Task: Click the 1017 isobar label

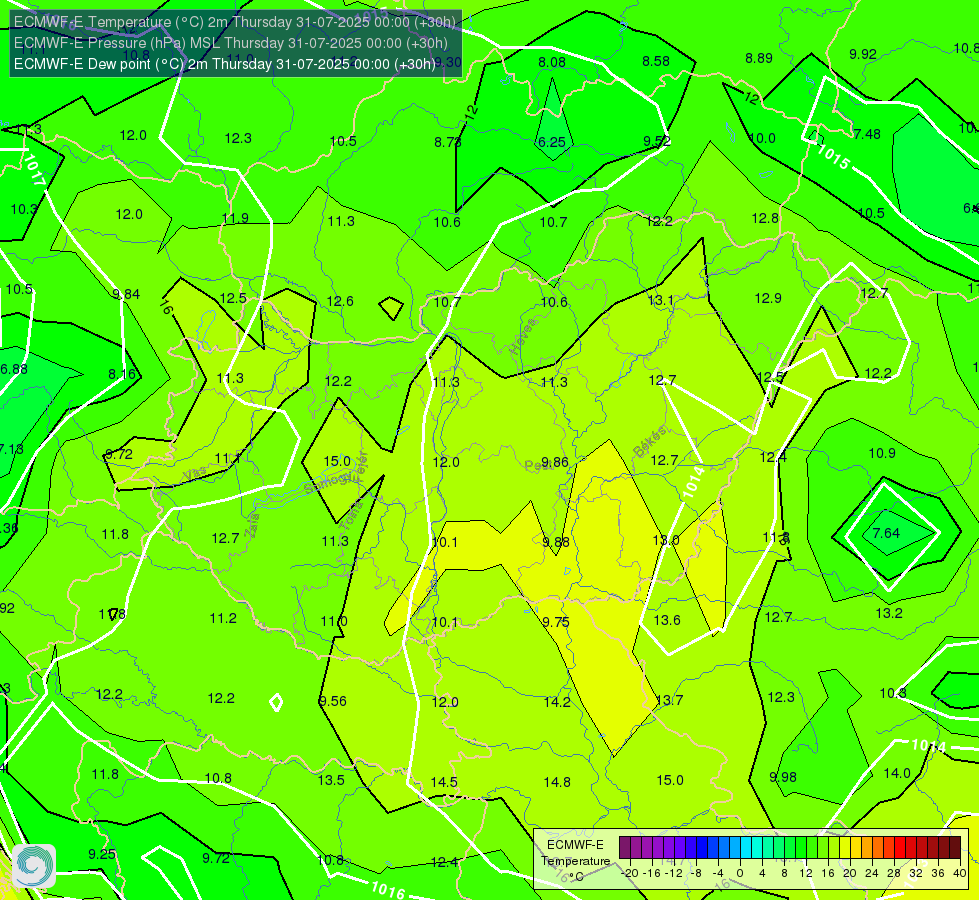Action: [34, 171]
